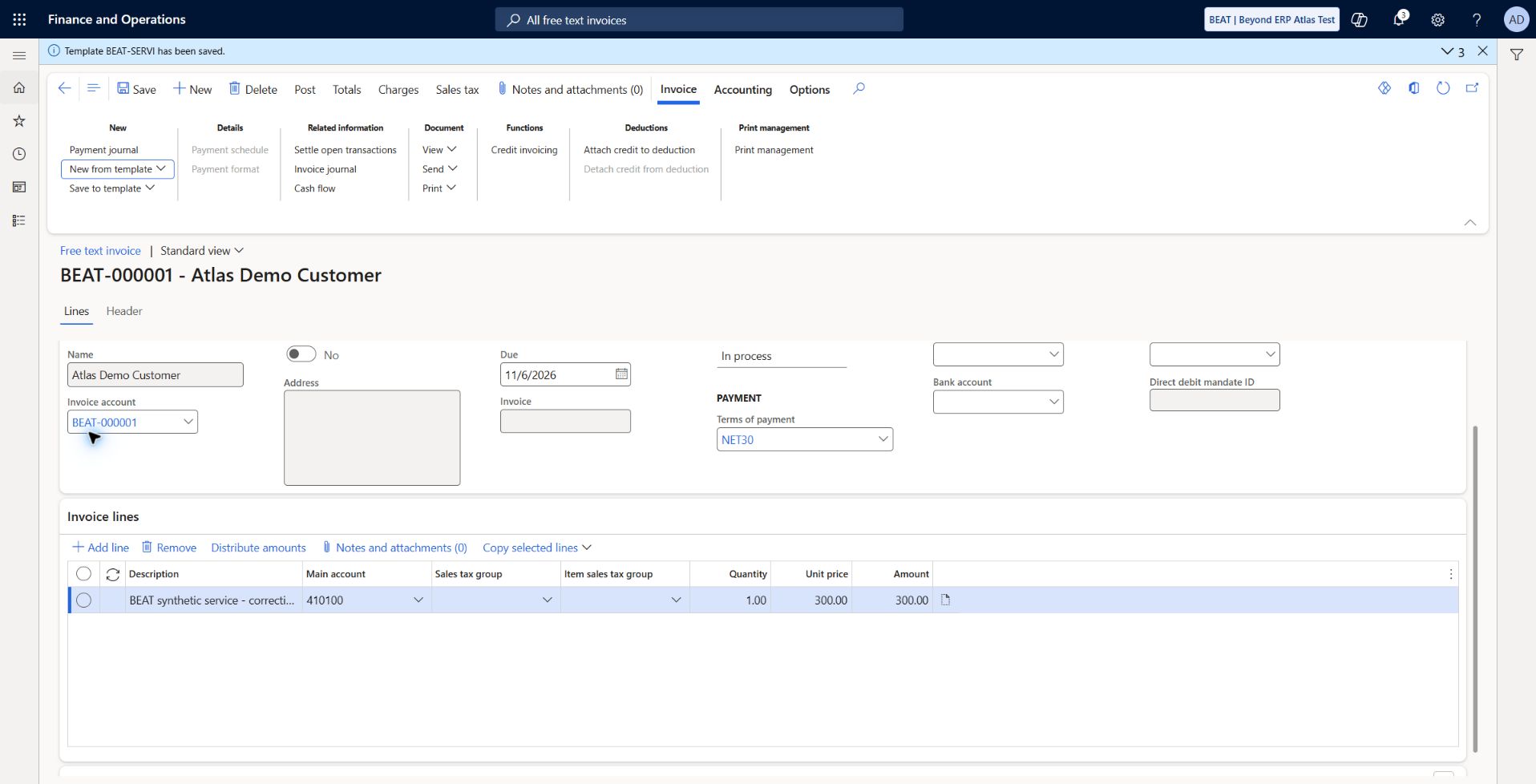Screen dimensions: 1536x784
Task: Click Post in the action pane
Action: click(305, 90)
